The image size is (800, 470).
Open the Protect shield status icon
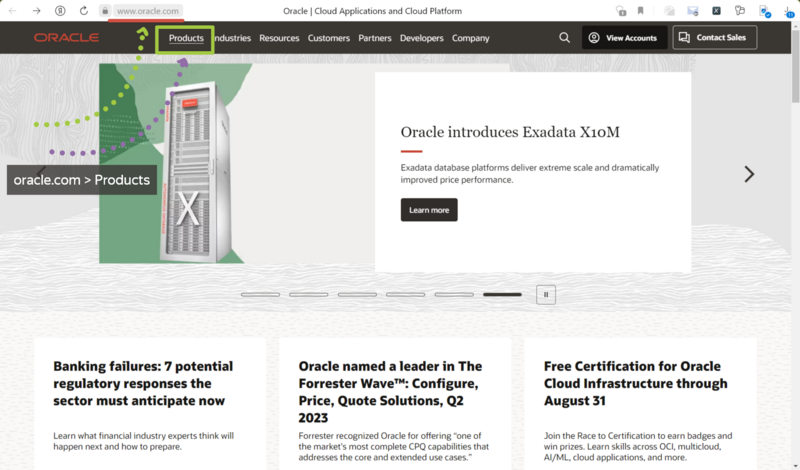click(x=621, y=11)
